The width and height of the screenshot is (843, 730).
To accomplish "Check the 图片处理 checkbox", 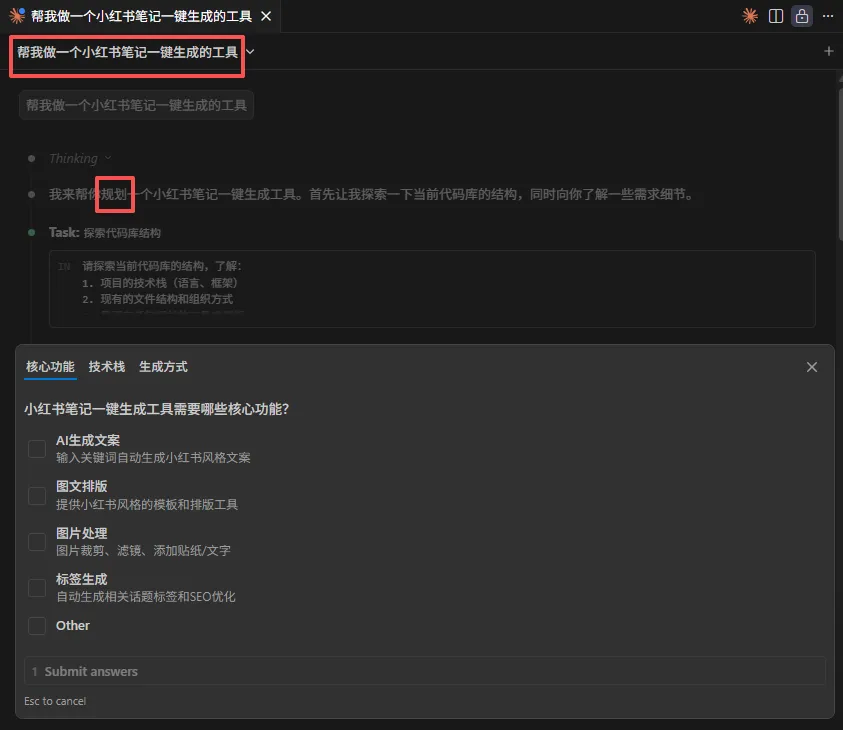I will coord(37,542).
